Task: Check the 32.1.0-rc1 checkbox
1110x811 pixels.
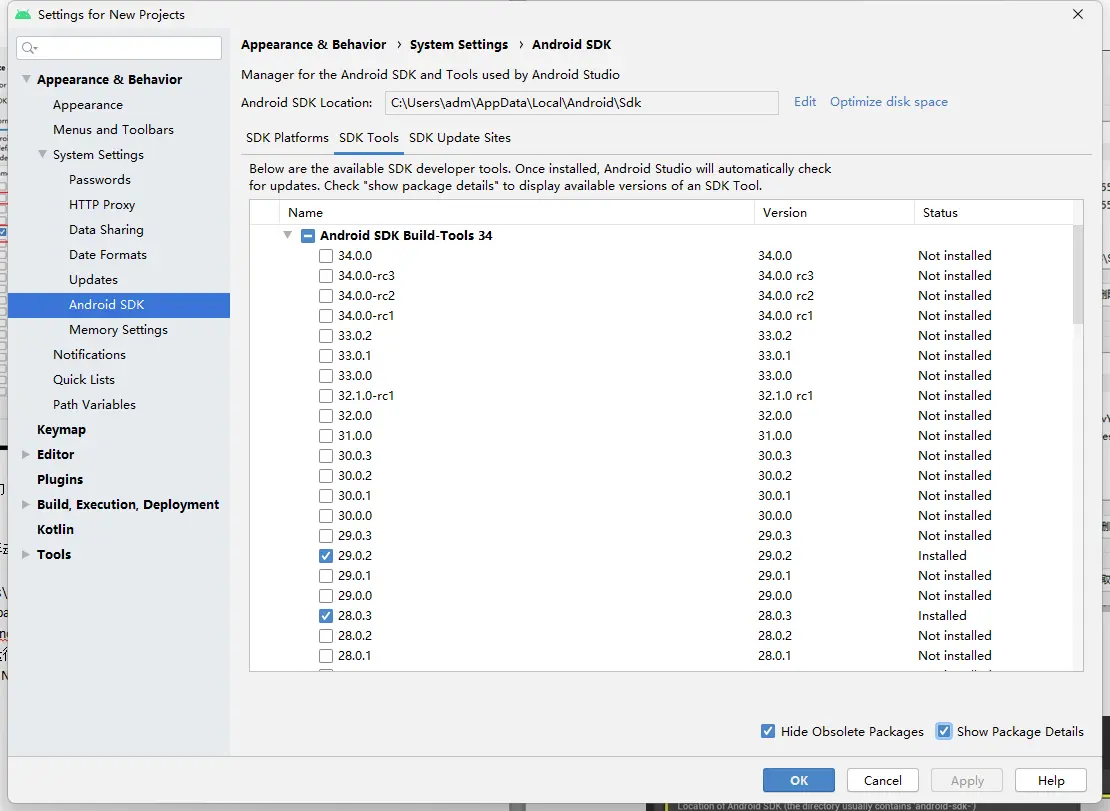Action: coord(326,396)
